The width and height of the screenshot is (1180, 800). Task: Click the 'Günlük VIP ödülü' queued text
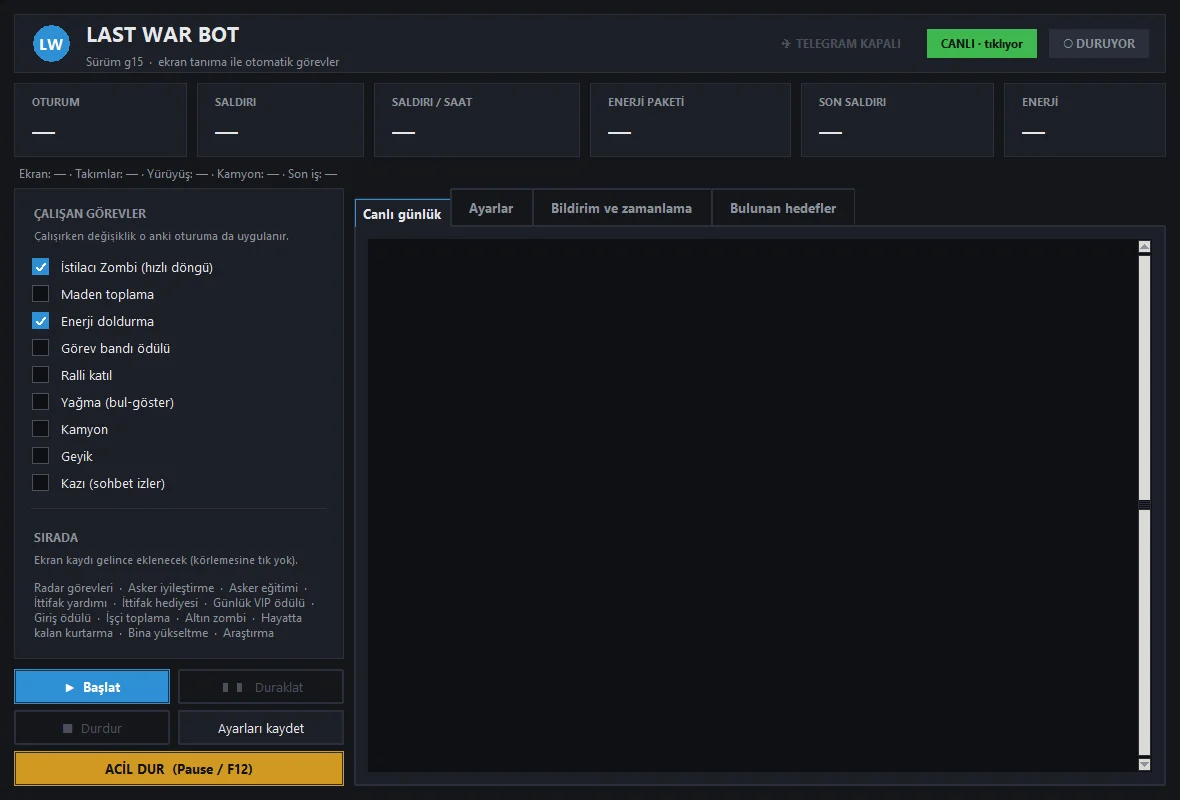click(259, 603)
